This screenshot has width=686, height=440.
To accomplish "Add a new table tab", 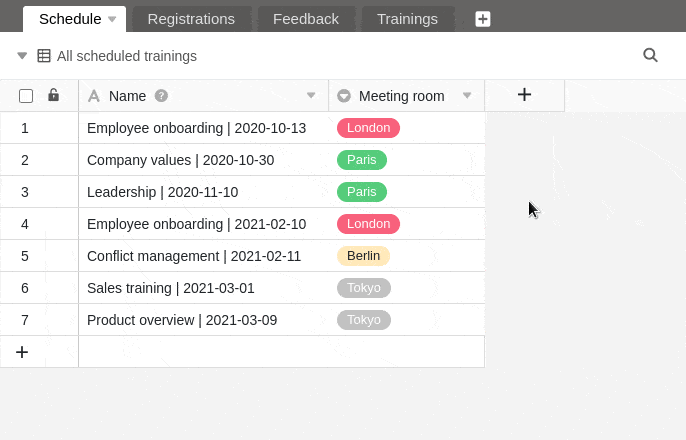I will (483, 19).
